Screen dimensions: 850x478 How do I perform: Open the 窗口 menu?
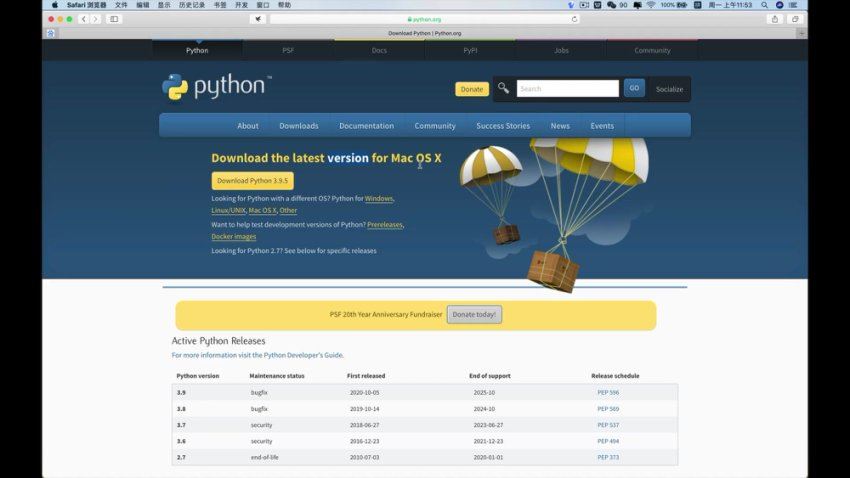[x=263, y=5]
